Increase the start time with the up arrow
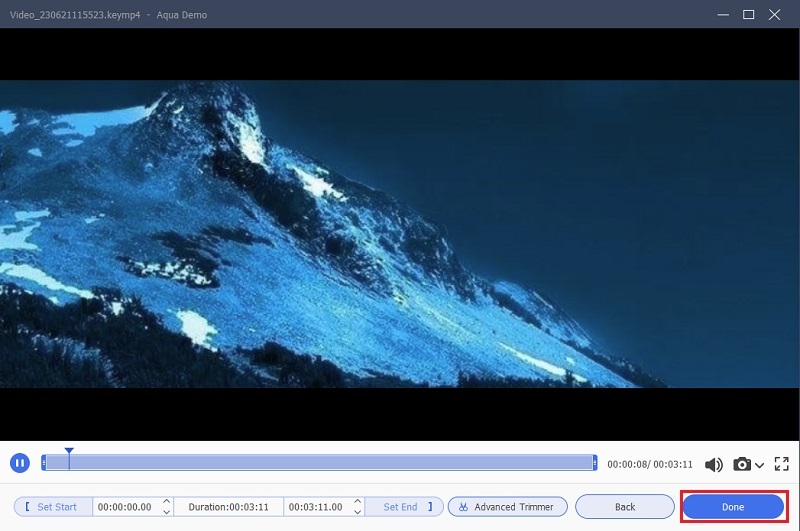 coord(166,502)
